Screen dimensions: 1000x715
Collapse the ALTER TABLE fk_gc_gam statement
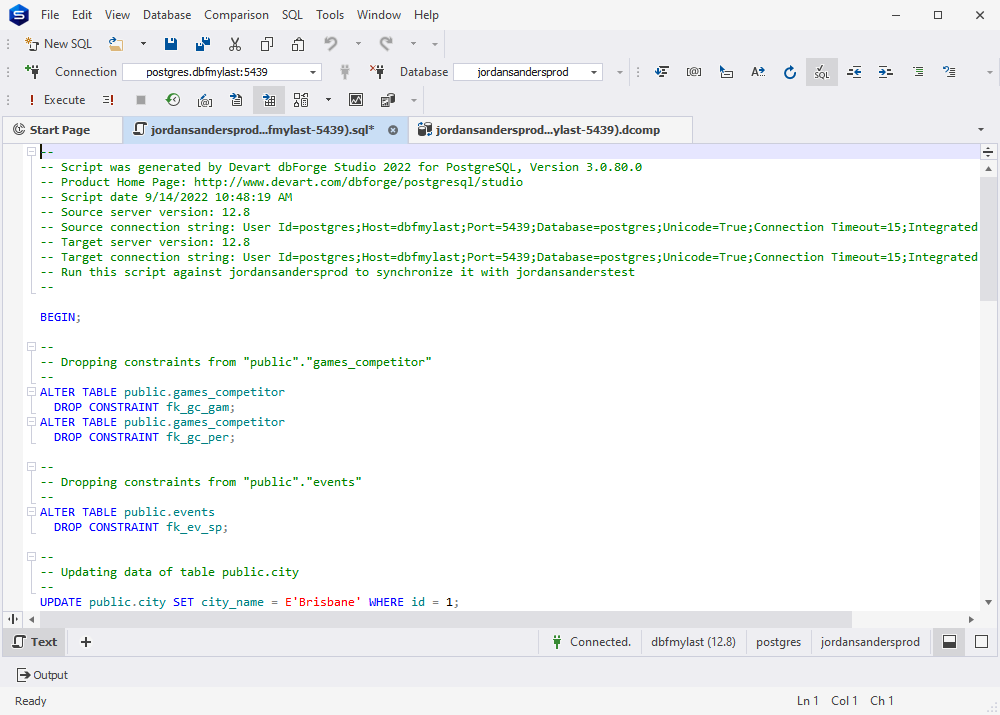tap(31, 392)
